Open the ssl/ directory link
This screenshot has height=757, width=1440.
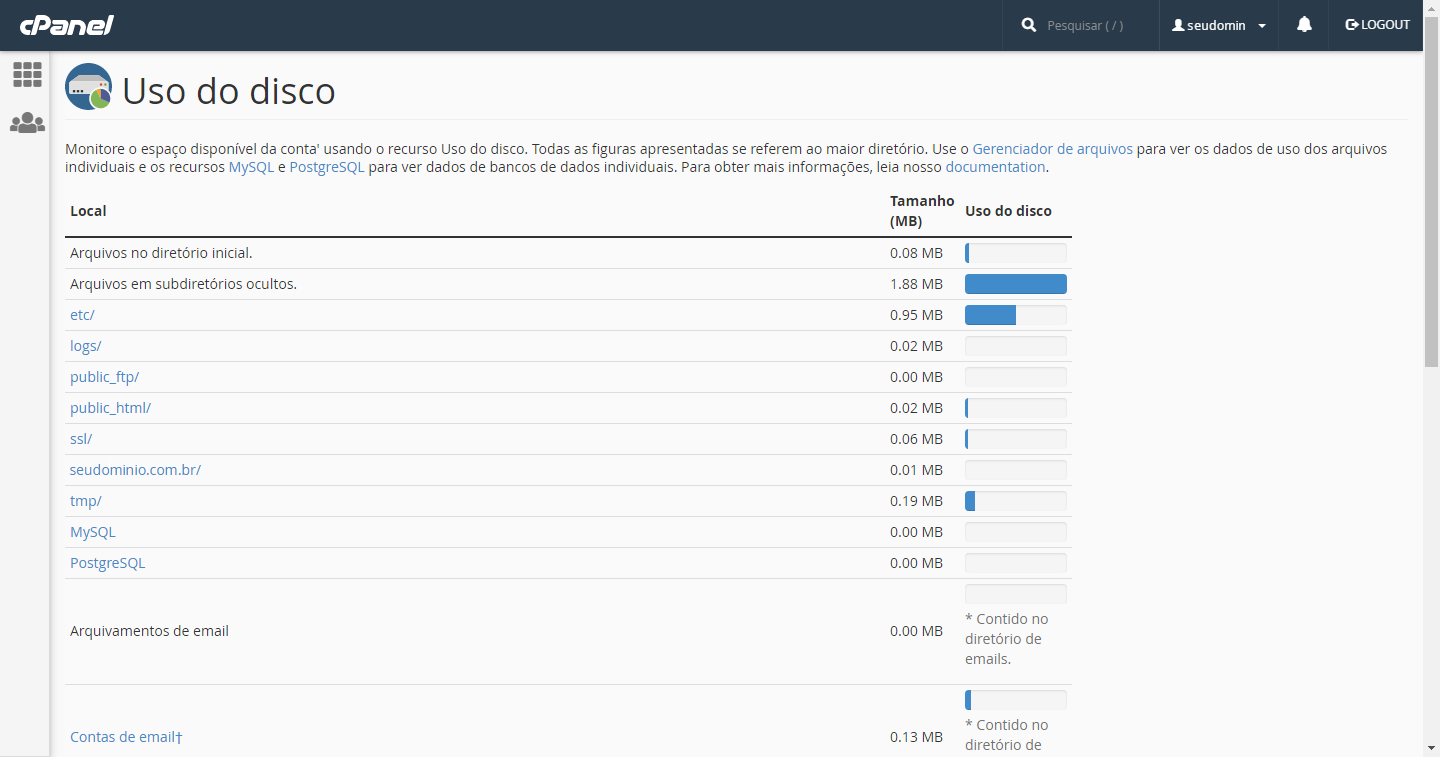[x=81, y=439]
